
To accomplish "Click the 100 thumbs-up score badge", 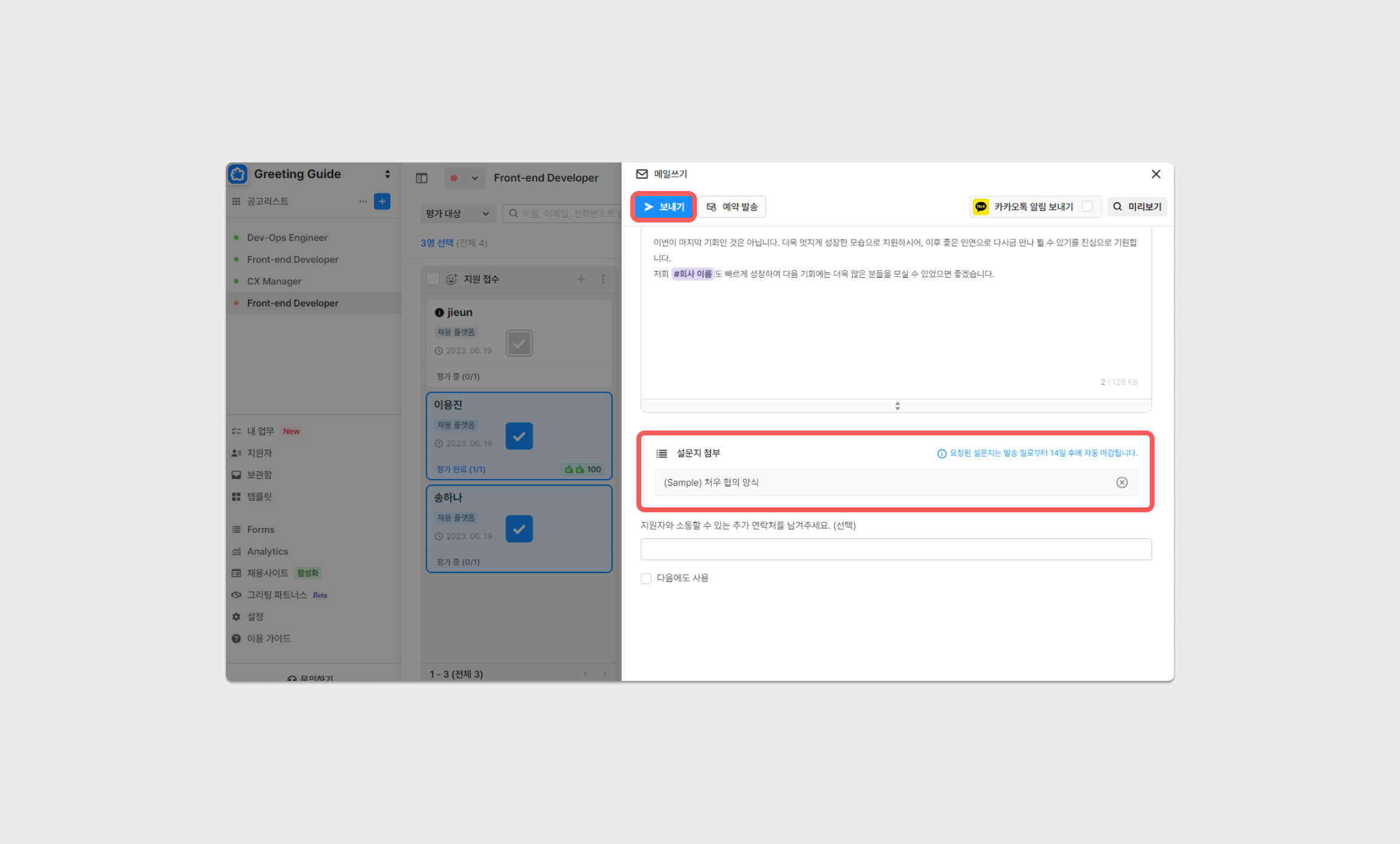I will click(583, 469).
